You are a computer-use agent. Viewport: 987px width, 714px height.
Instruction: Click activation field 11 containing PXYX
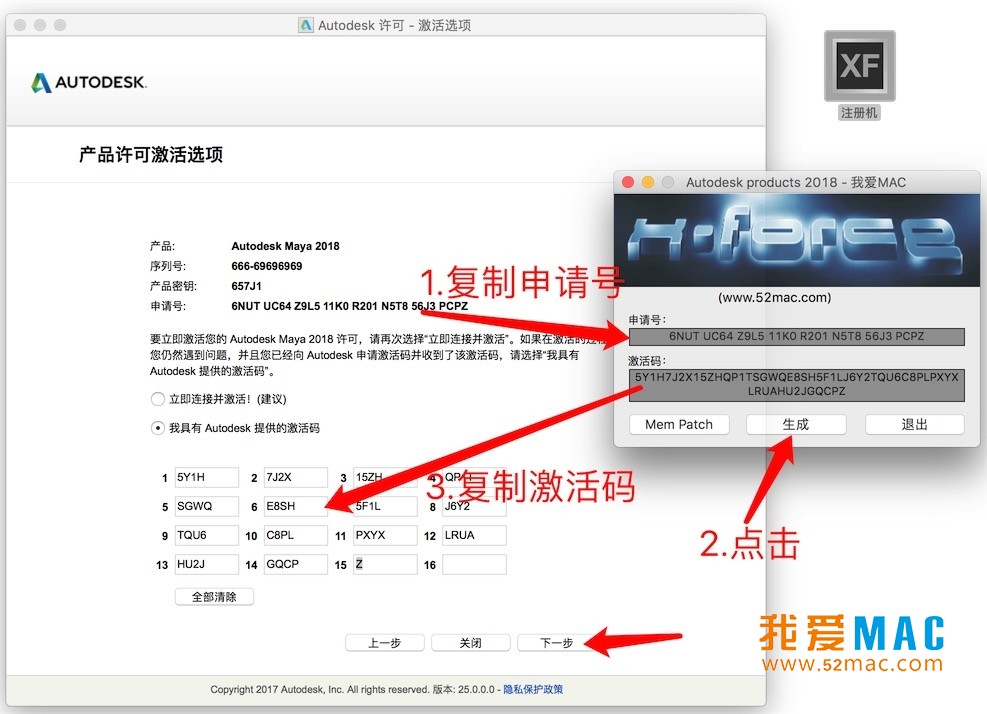coord(385,535)
